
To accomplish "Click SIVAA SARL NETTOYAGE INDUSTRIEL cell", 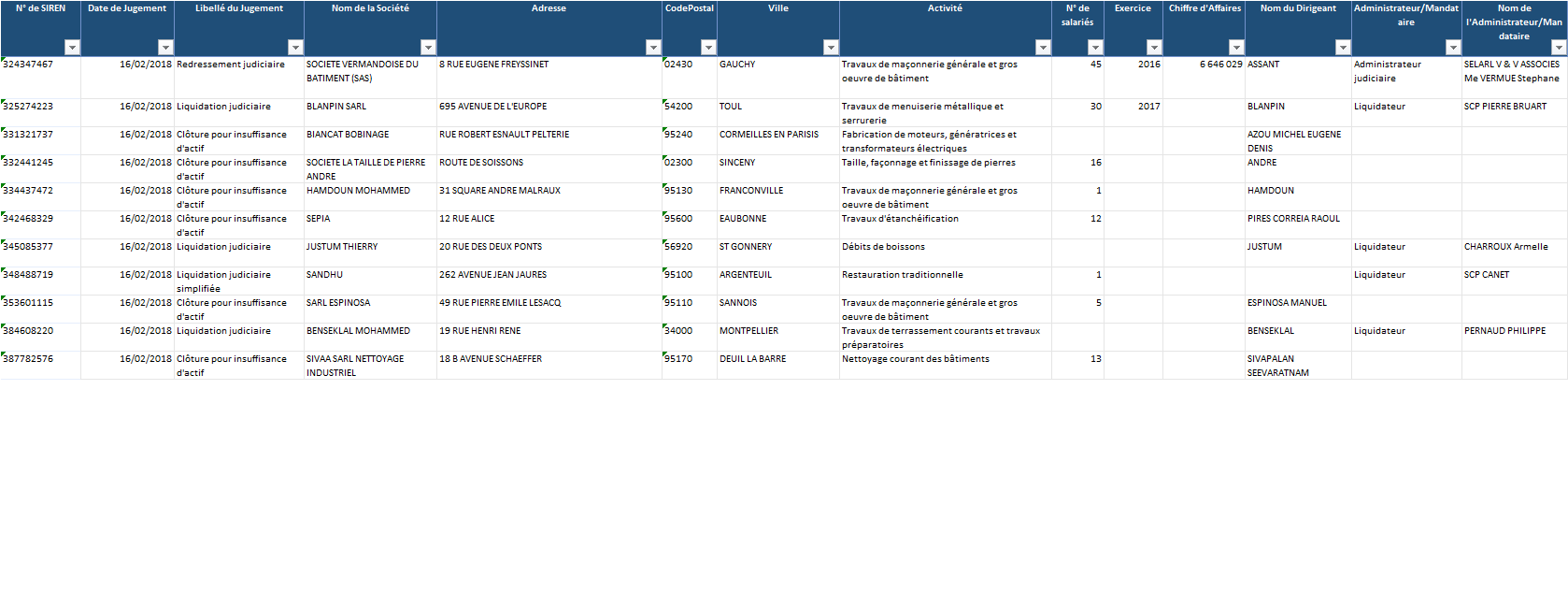I will [370, 366].
